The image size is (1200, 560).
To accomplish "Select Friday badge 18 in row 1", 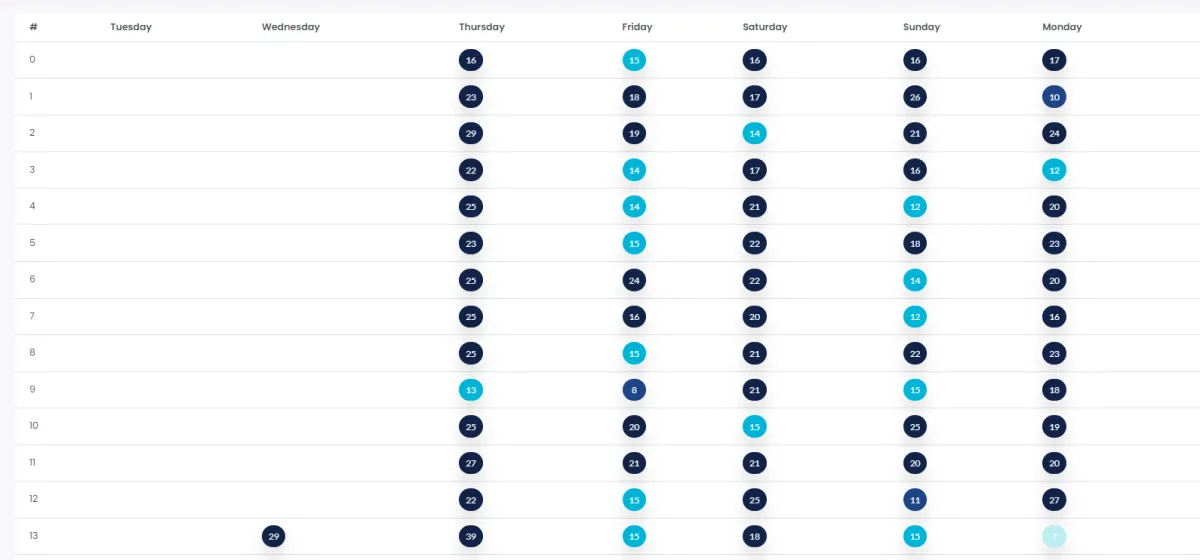I will tap(634, 97).
